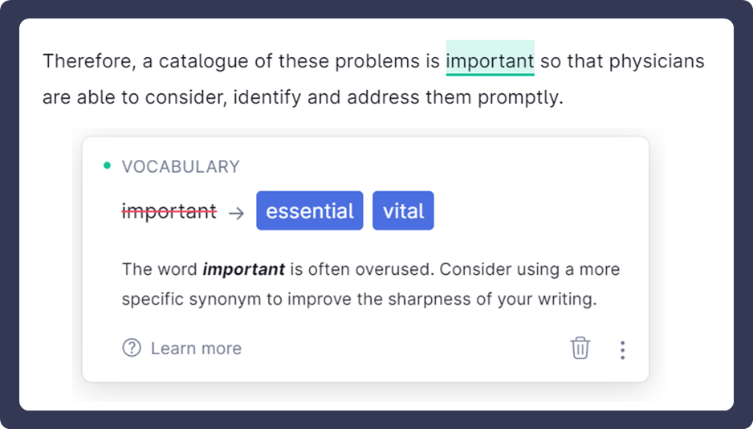753x429 pixels.
Task: Click the word "sharpness" in the explanation
Action: (440, 299)
